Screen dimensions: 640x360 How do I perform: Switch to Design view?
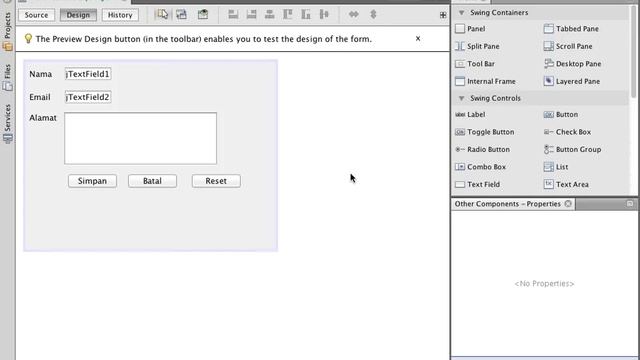point(78,15)
